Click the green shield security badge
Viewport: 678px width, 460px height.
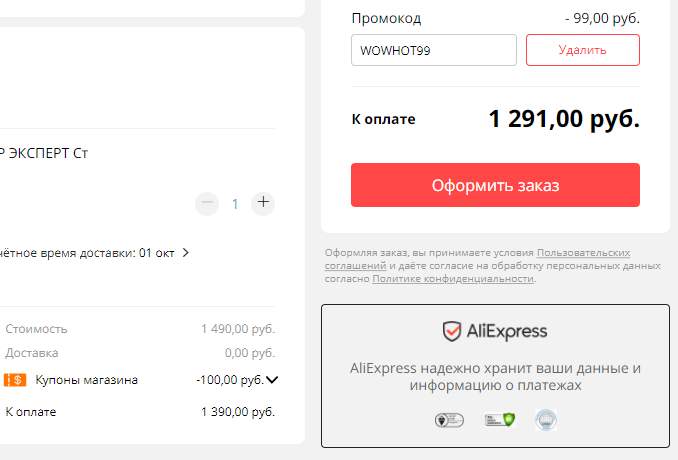point(500,419)
